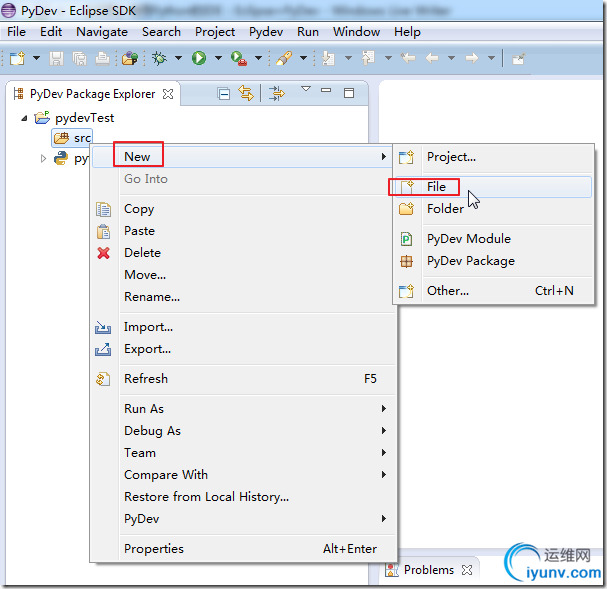The width and height of the screenshot is (607, 589).
Task: Select Project... in the New submenu
Action: click(x=494, y=157)
